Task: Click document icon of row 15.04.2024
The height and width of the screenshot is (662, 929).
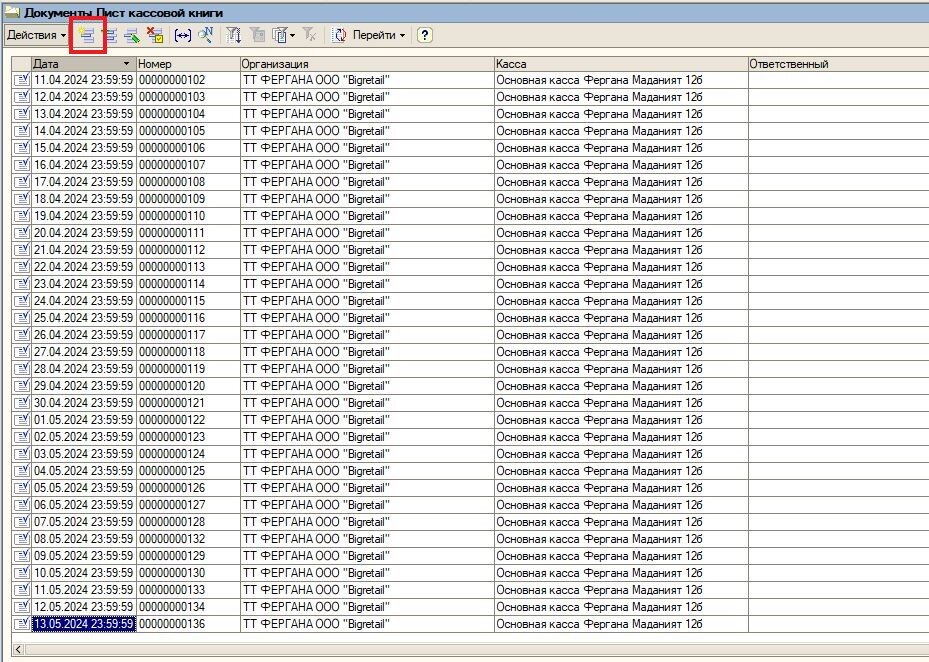Action: 21,148
